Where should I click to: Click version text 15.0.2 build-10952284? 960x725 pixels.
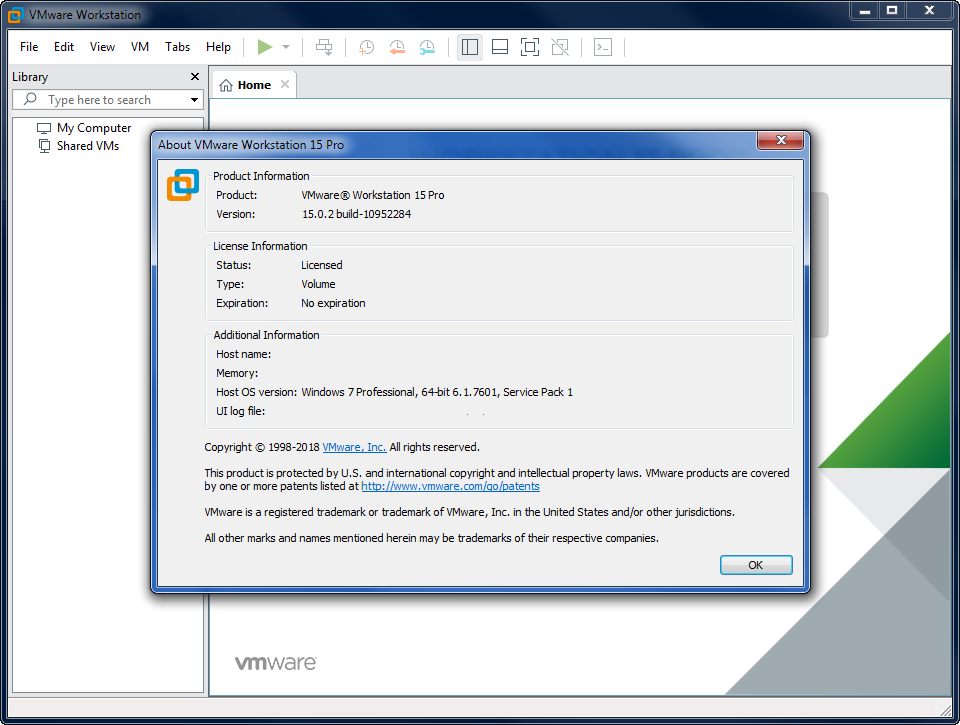[x=356, y=214]
